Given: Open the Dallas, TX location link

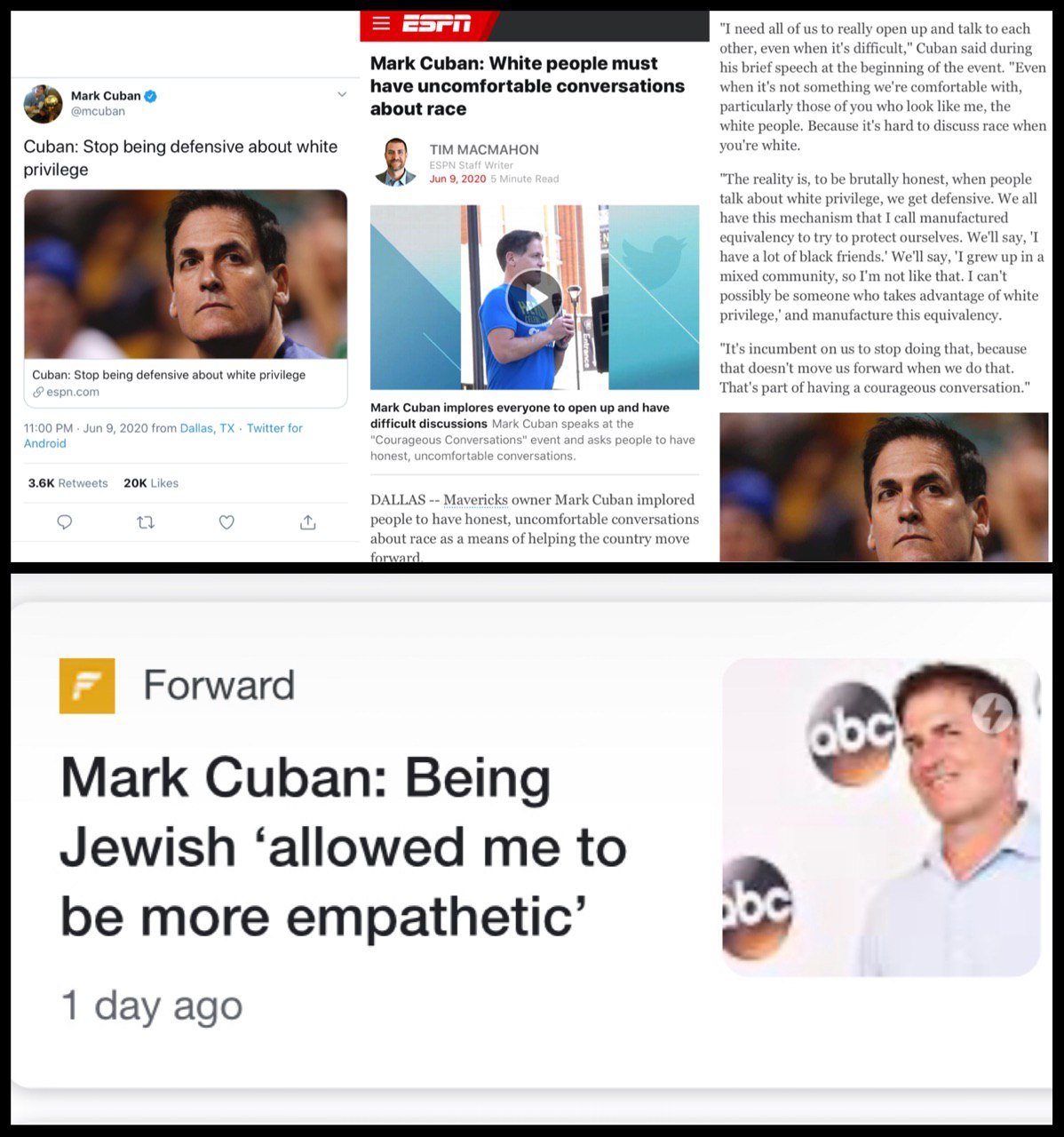Looking at the screenshot, I should [207, 428].
